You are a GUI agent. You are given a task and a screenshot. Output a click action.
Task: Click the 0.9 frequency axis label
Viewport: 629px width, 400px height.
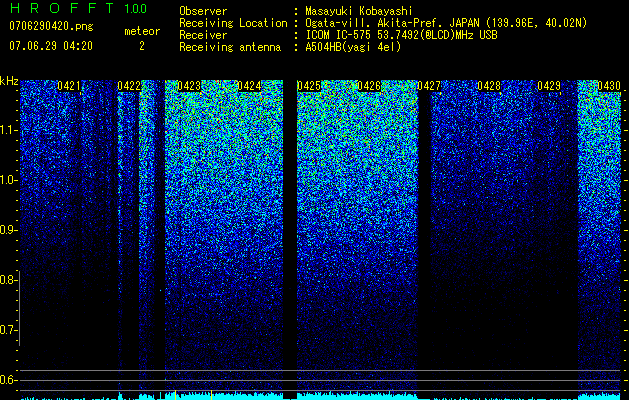[x=9, y=230]
